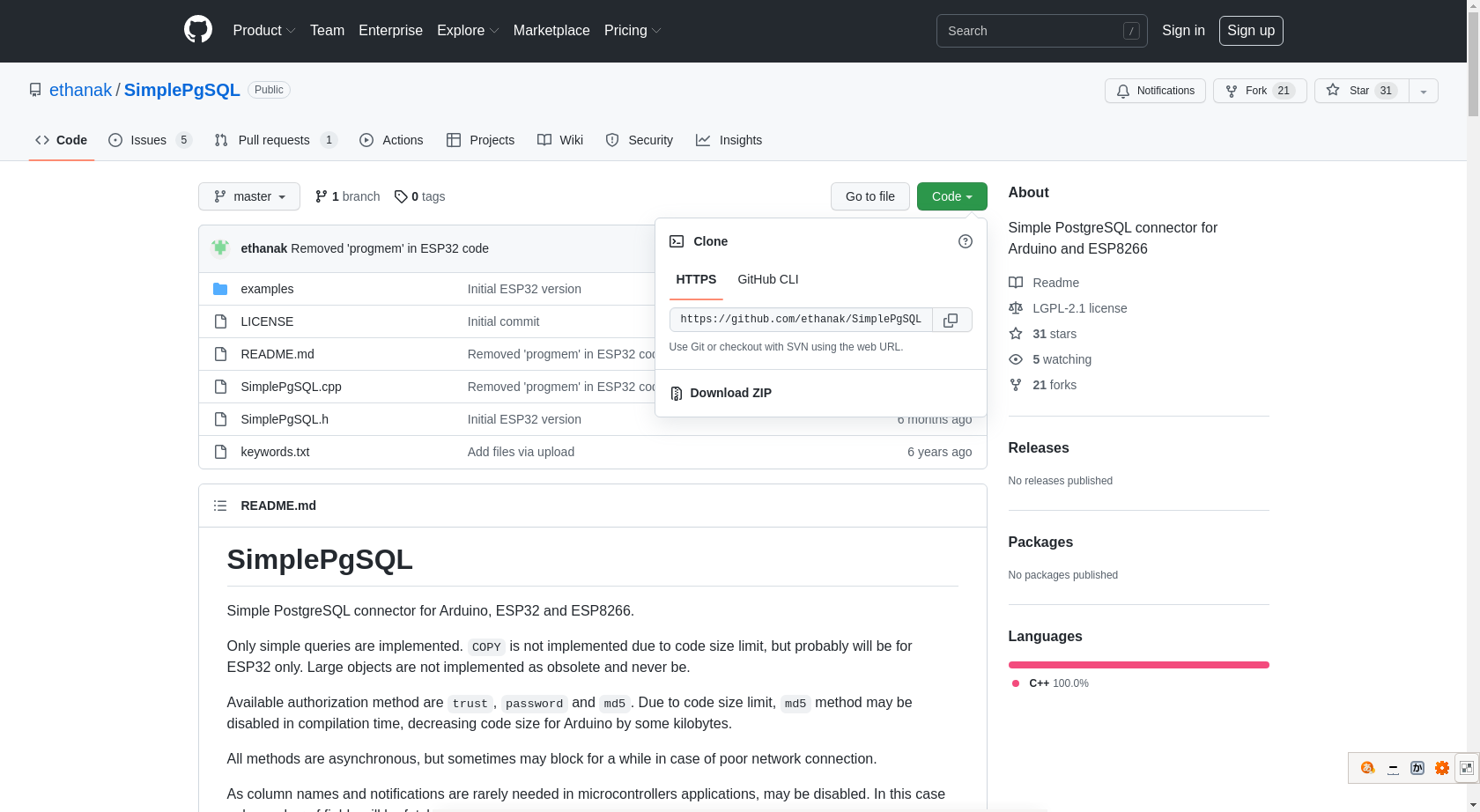This screenshot has width=1480, height=812.
Task: Open the Security tab
Action: tap(640, 140)
